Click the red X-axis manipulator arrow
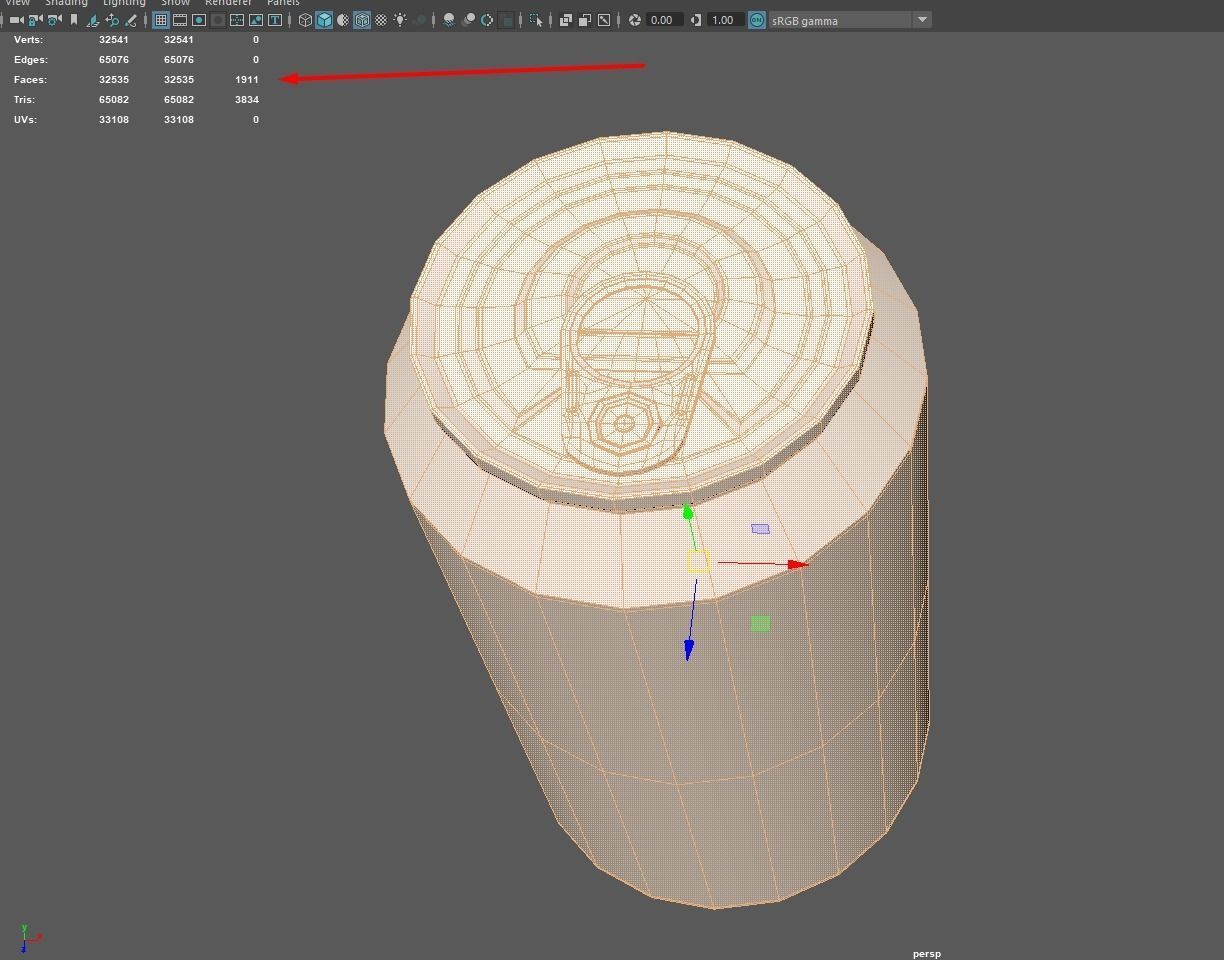The width and height of the screenshot is (1224, 960). pos(798,565)
